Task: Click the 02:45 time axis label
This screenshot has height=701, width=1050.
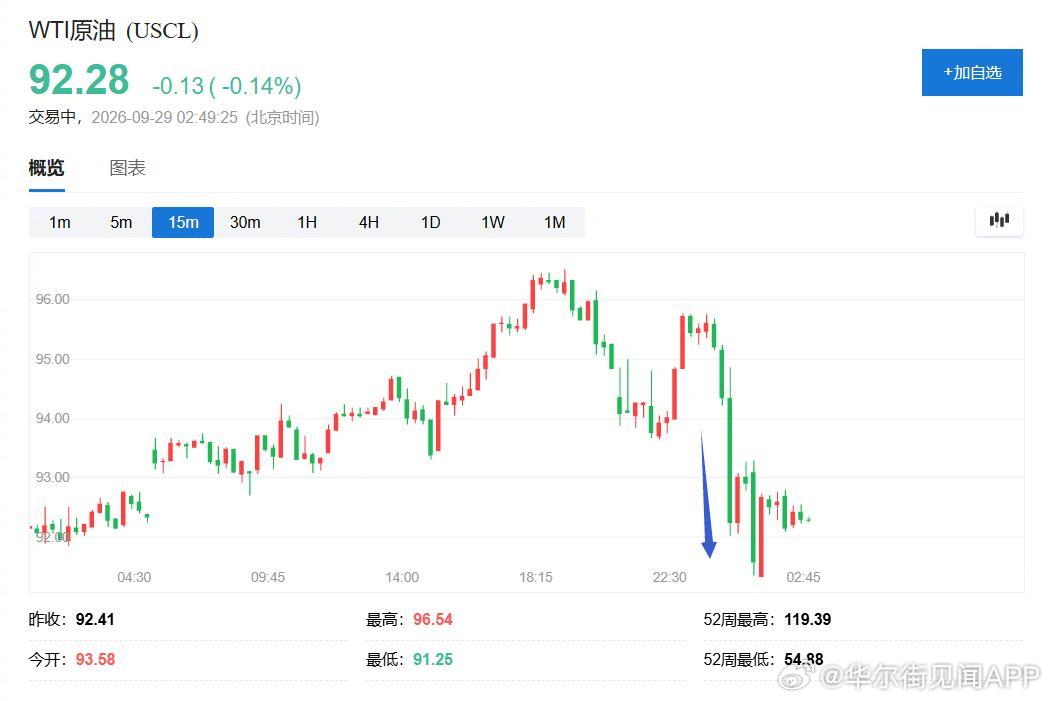Action: click(x=804, y=577)
